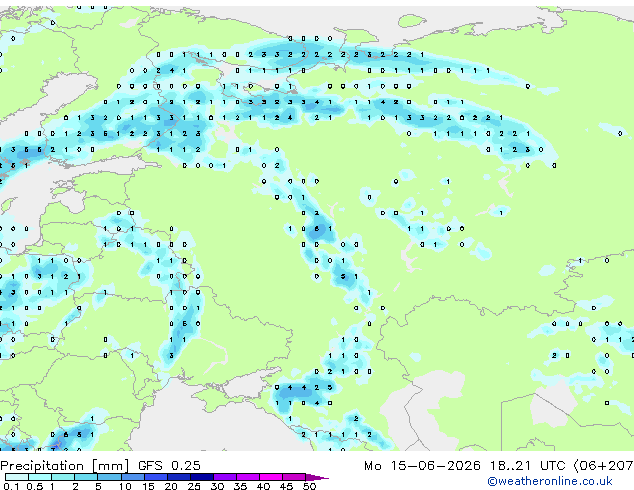Select the 2 to 5 mm legend swatch
The height and width of the screenshot is (490, 634).
coord(86,477)
